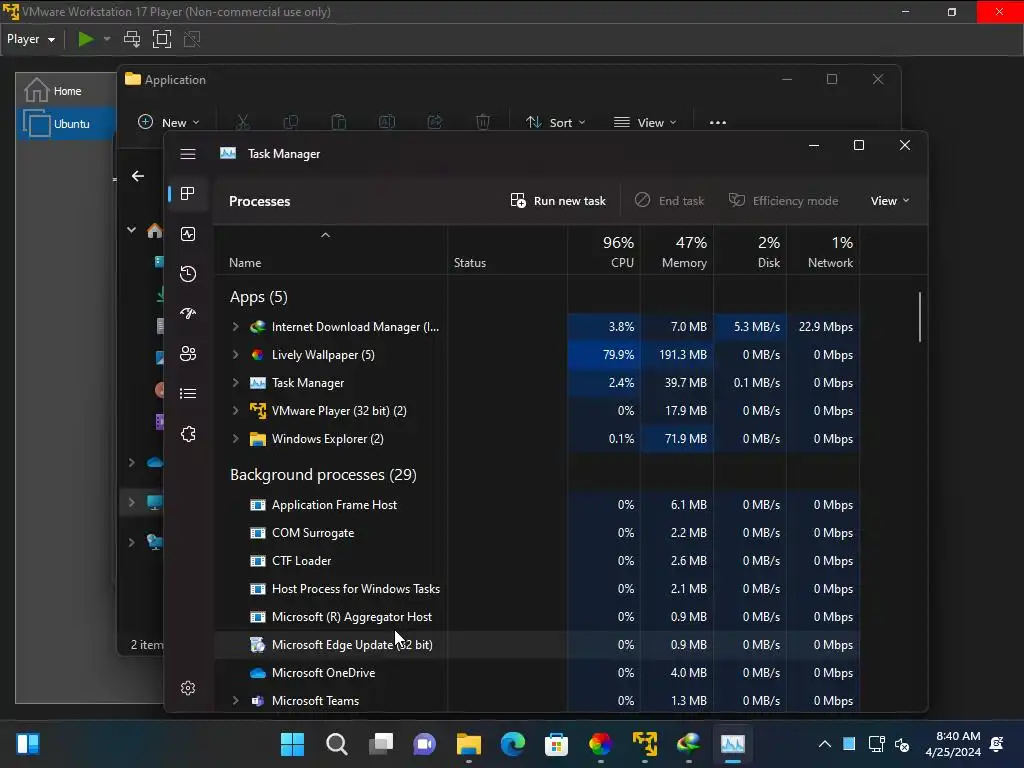Select COM Surrogate process row
Screen dimensions: 1024x768
(x=537, y=533)
